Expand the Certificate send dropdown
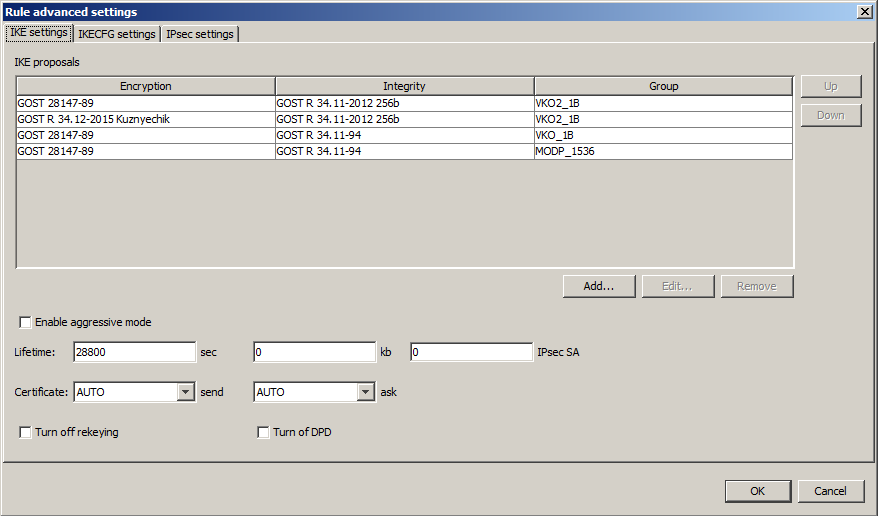The width and height of the screenshot is (878, 516). pyautogui.click(x=186, y=392)
